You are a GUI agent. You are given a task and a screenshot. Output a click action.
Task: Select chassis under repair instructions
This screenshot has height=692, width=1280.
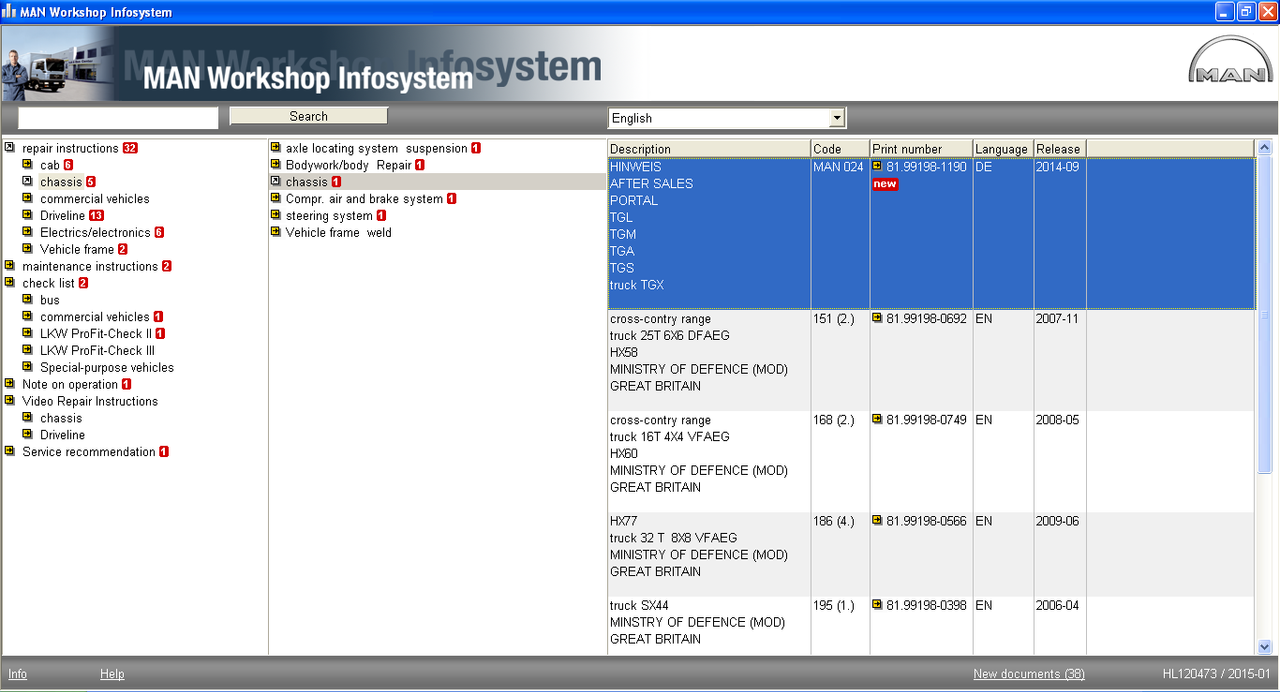coord(61,182)
